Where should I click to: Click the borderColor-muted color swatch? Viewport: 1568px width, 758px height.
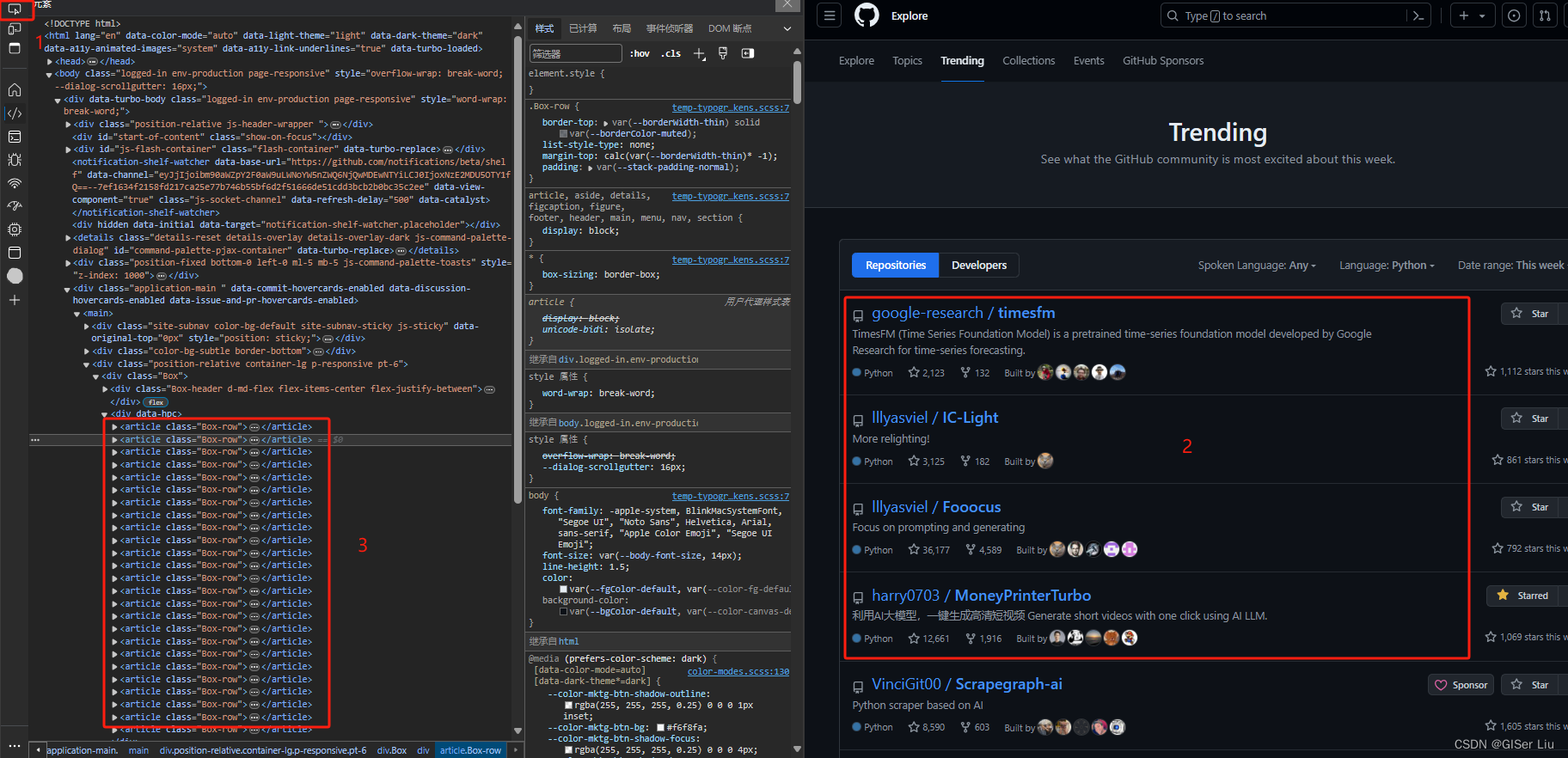(564, 134)
